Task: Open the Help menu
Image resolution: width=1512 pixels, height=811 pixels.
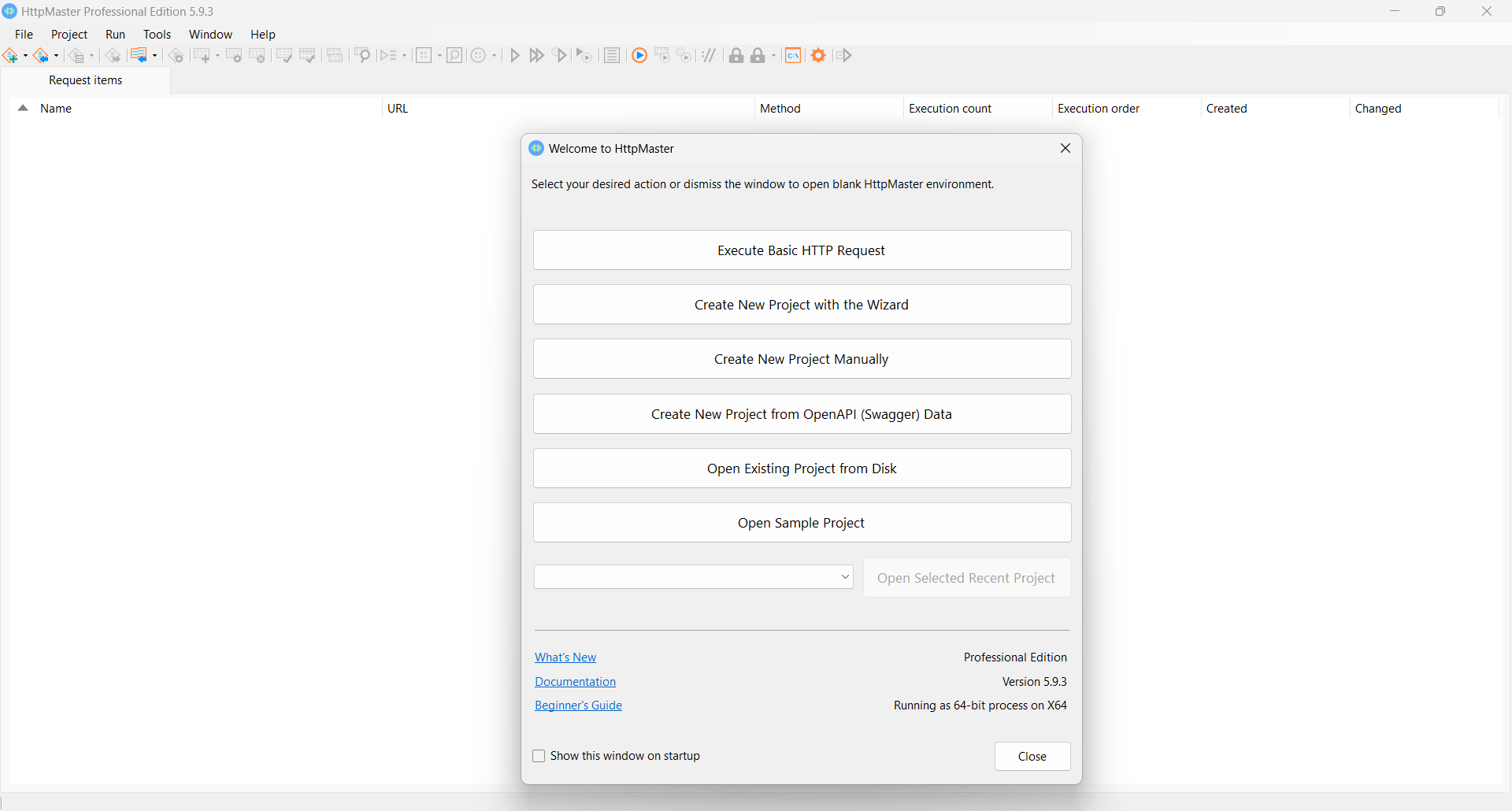Action: coord(263,35)
